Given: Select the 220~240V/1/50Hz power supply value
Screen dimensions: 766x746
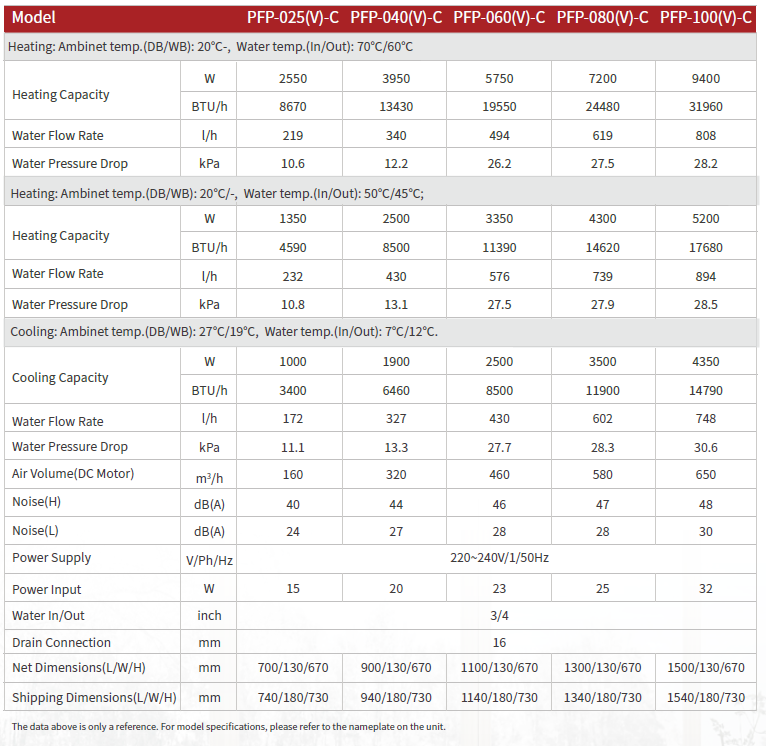Looking at the screenshot, I should 499,558.
